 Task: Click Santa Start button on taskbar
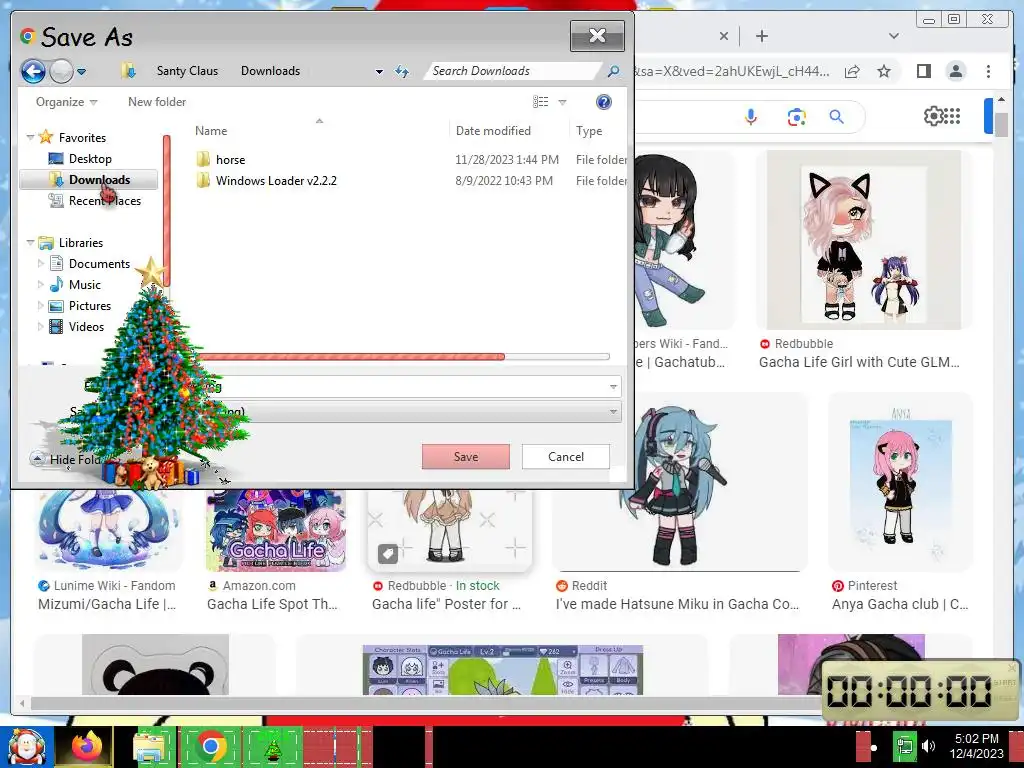(26, 747)
